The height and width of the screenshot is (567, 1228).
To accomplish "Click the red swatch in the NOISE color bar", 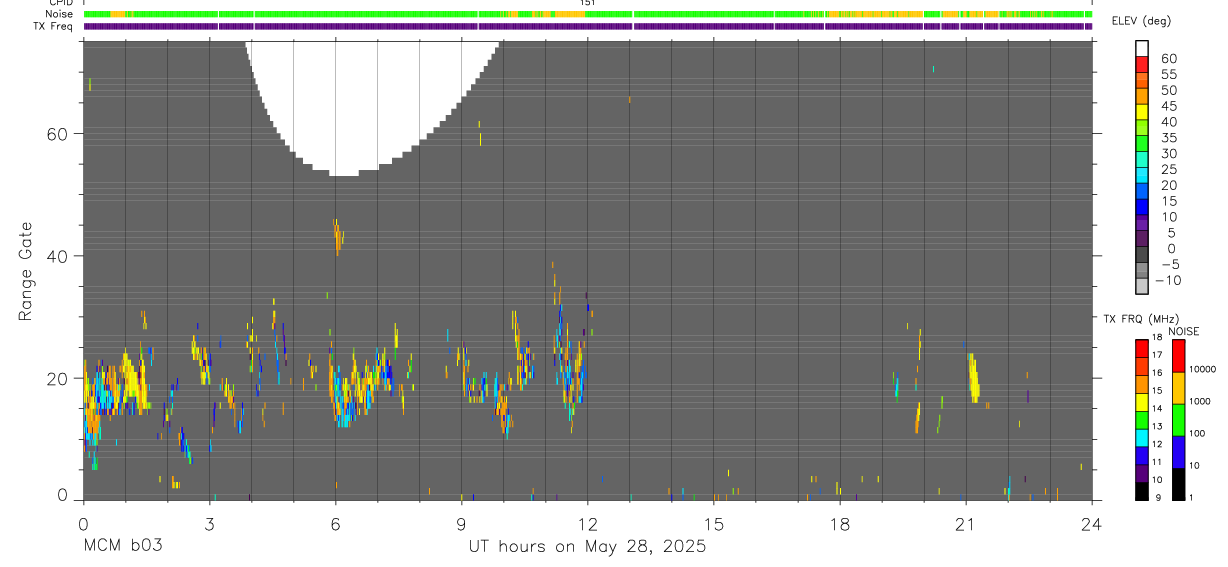I will point(1178,355).
